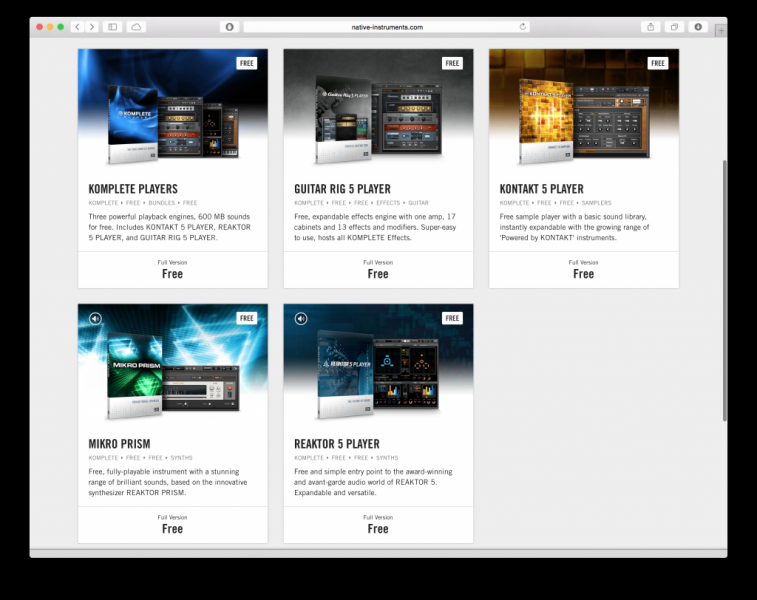
Task: Open the Share button in toolbar
Action: click(650, 27)
